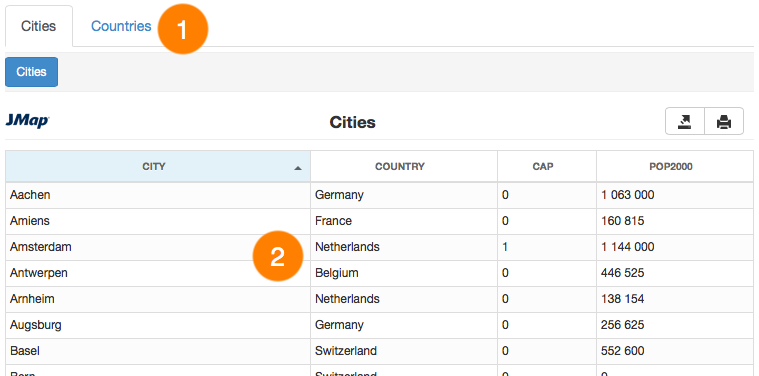Select the Amiens city cell

tap(158, 221)
